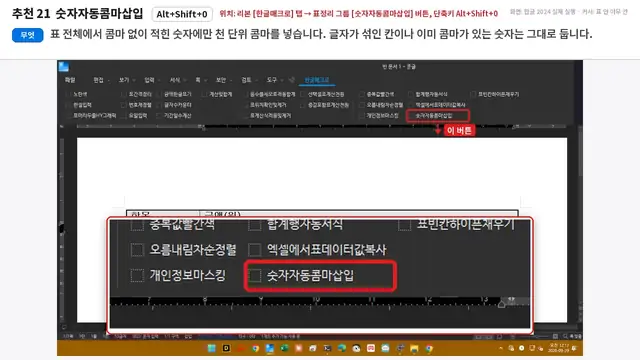
Task: Open the 입력 menu
Action: click(x=149, y=80)
